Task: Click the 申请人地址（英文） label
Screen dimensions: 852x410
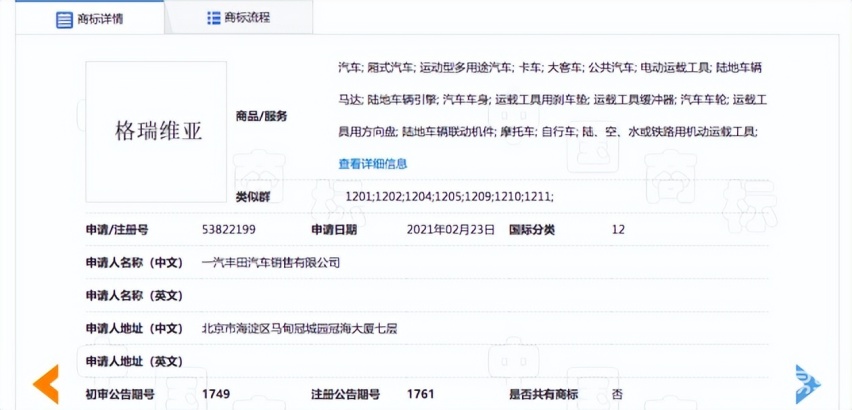Action: pos(134,361)
